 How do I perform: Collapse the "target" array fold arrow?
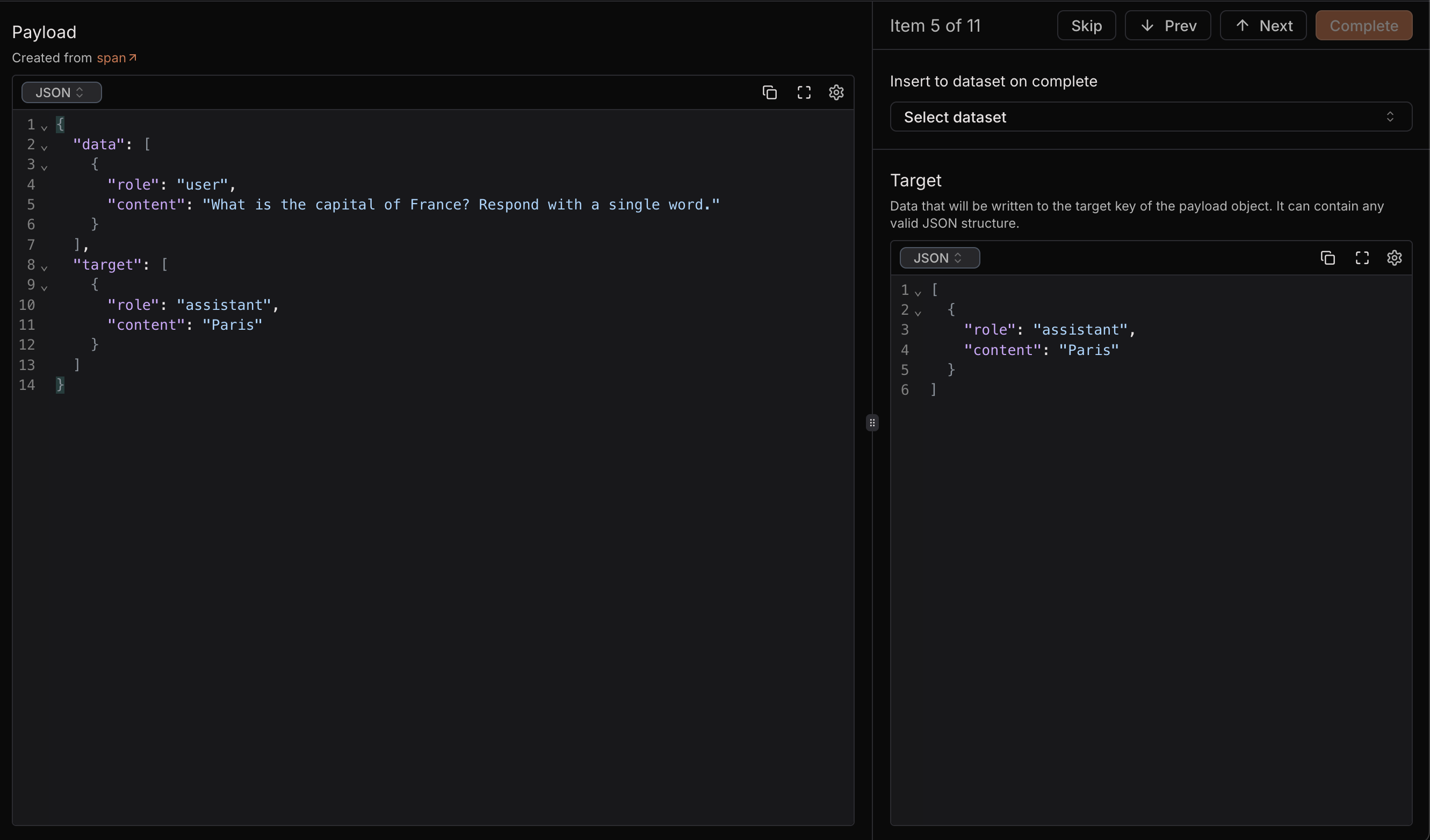[x=44, y=267]
